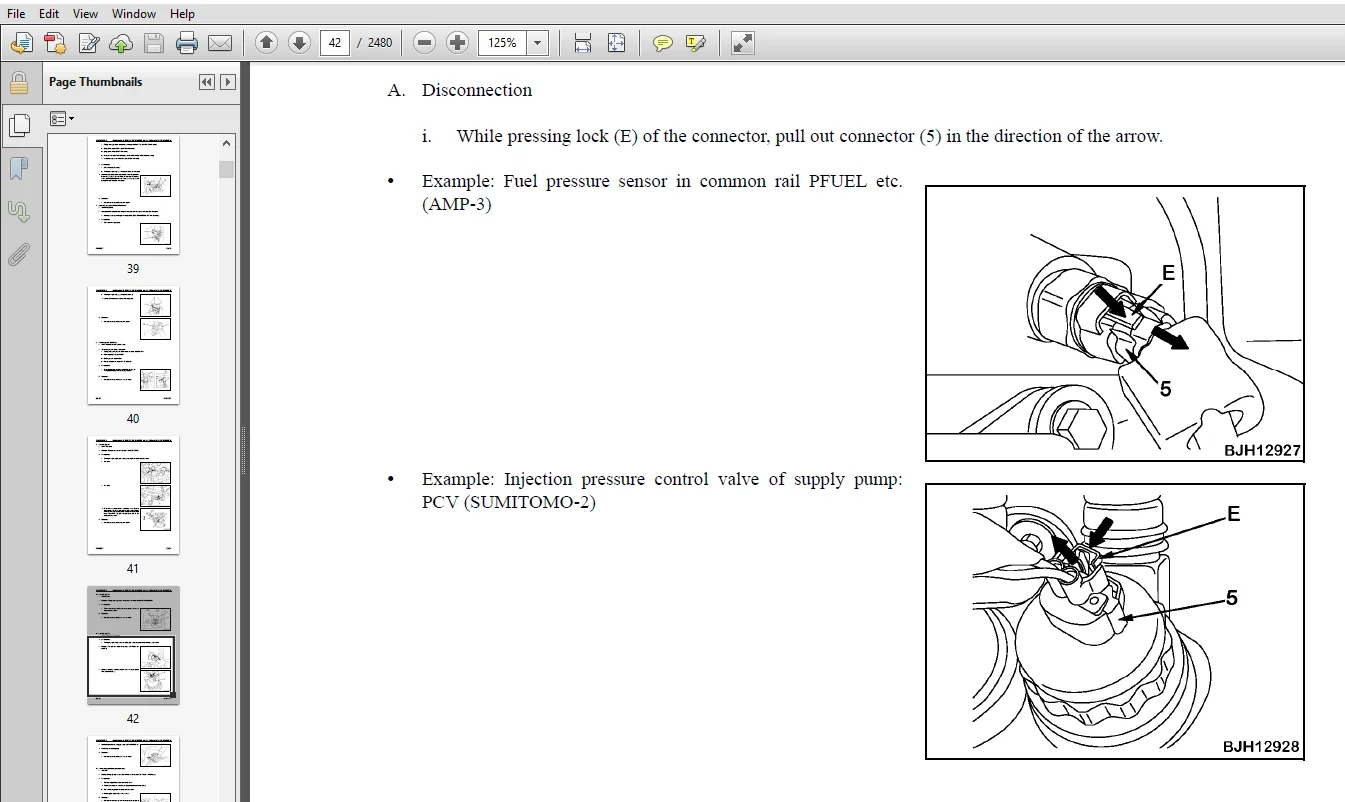The width and height of the screenshot is (1345, 802).
Task: Zoom in with the plus button
Action: coord(458,43)
